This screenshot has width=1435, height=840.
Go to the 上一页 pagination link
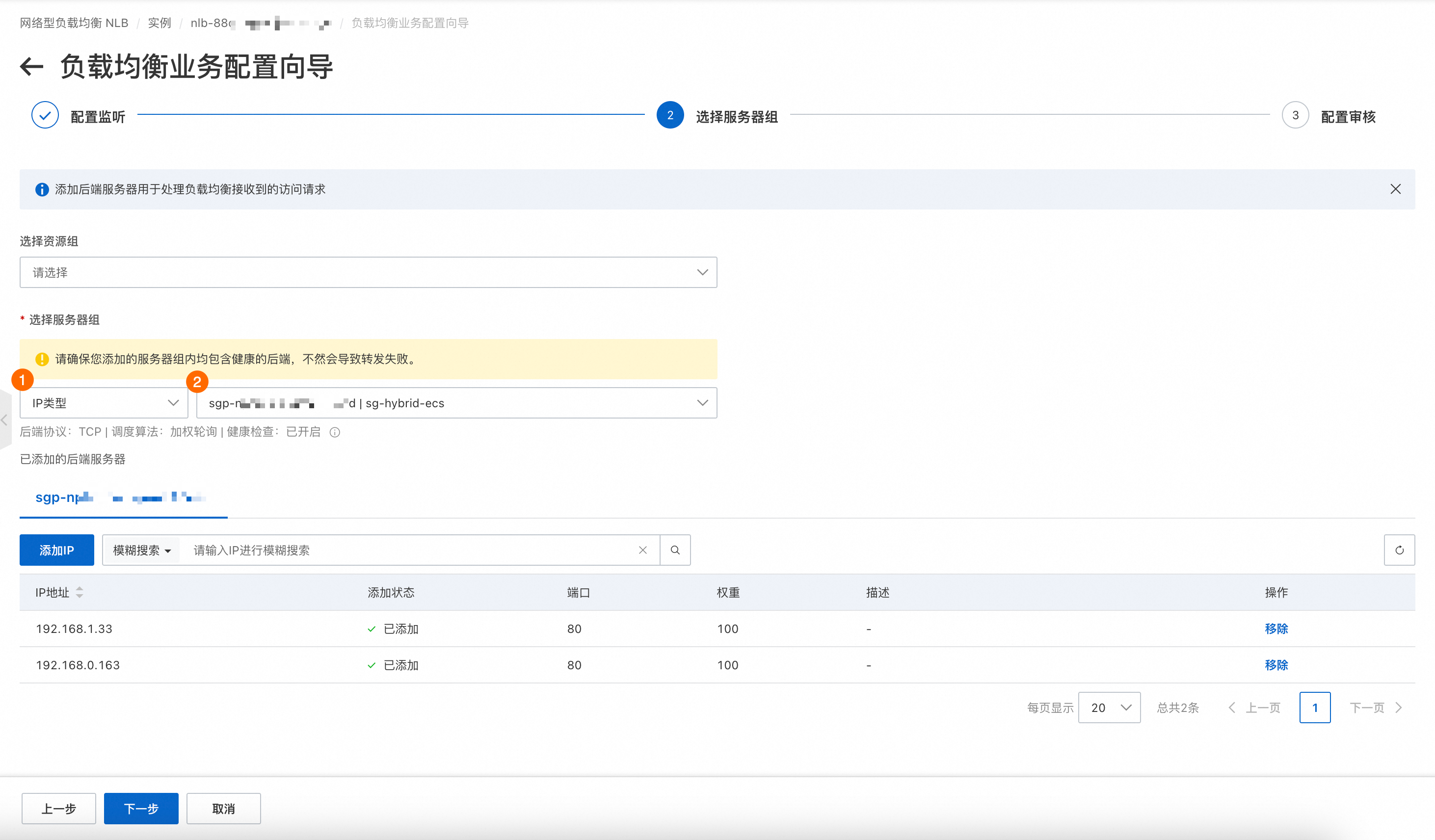(1254, 708)
